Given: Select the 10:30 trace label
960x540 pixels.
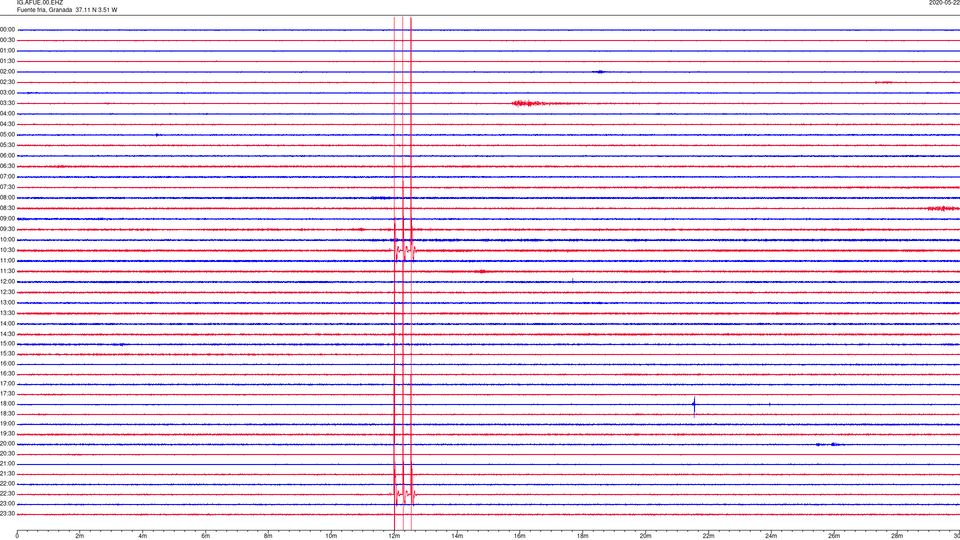Looking at the screenshot, I should (8, 250).
